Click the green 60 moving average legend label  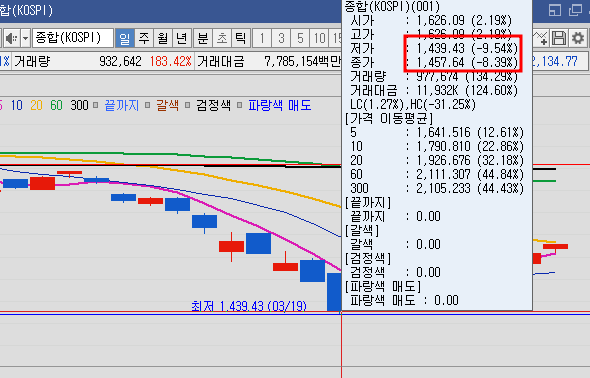(56, 105)
